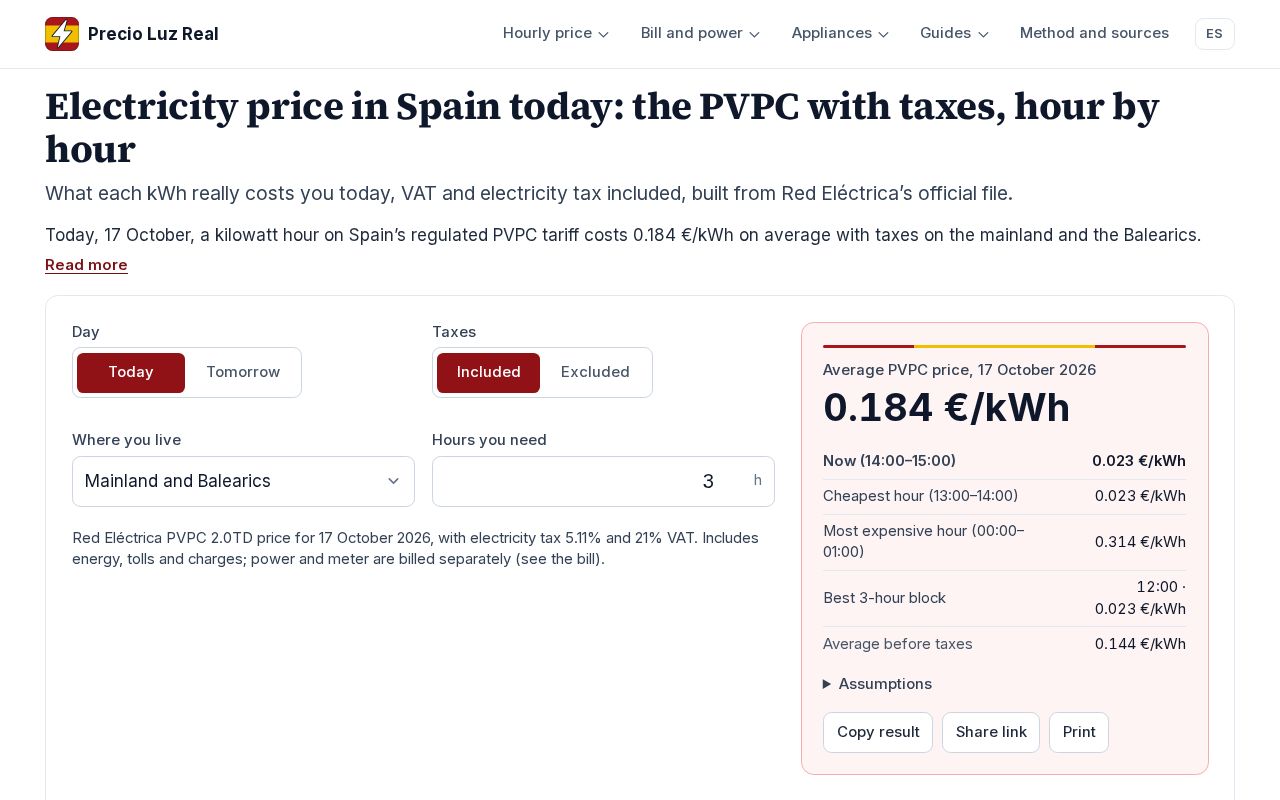Viewport: 1280px width, 800px height.
Task: Print the price result
Action: point(1079,732)
